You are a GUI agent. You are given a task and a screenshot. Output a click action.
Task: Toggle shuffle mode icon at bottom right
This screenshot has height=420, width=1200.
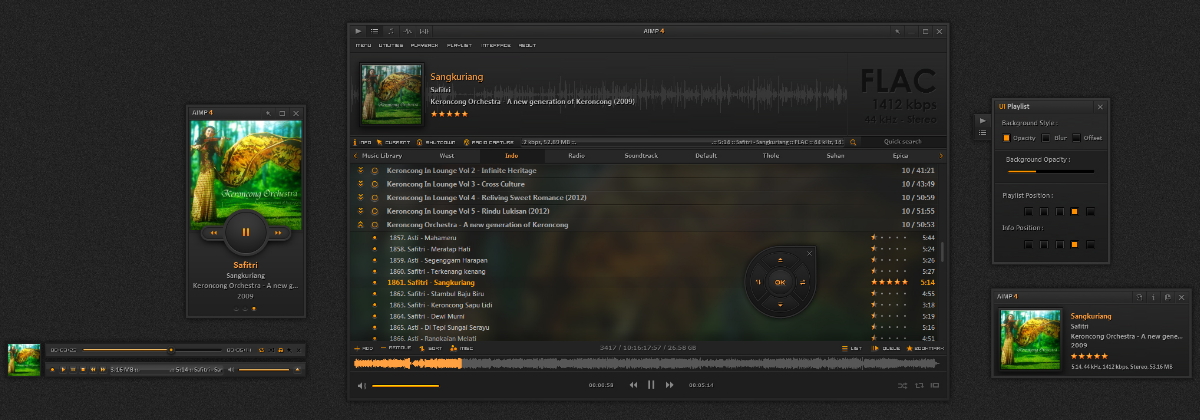903,385
